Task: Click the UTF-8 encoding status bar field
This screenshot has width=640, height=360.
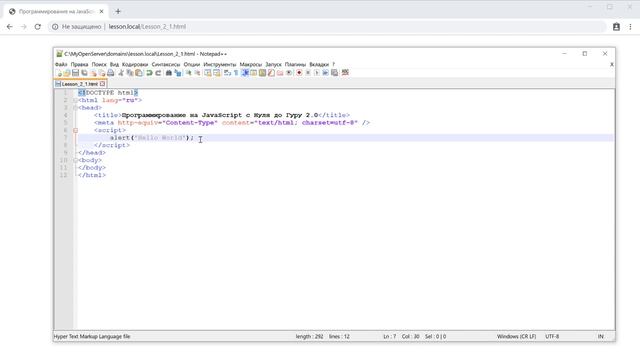Action: point(552,336)
